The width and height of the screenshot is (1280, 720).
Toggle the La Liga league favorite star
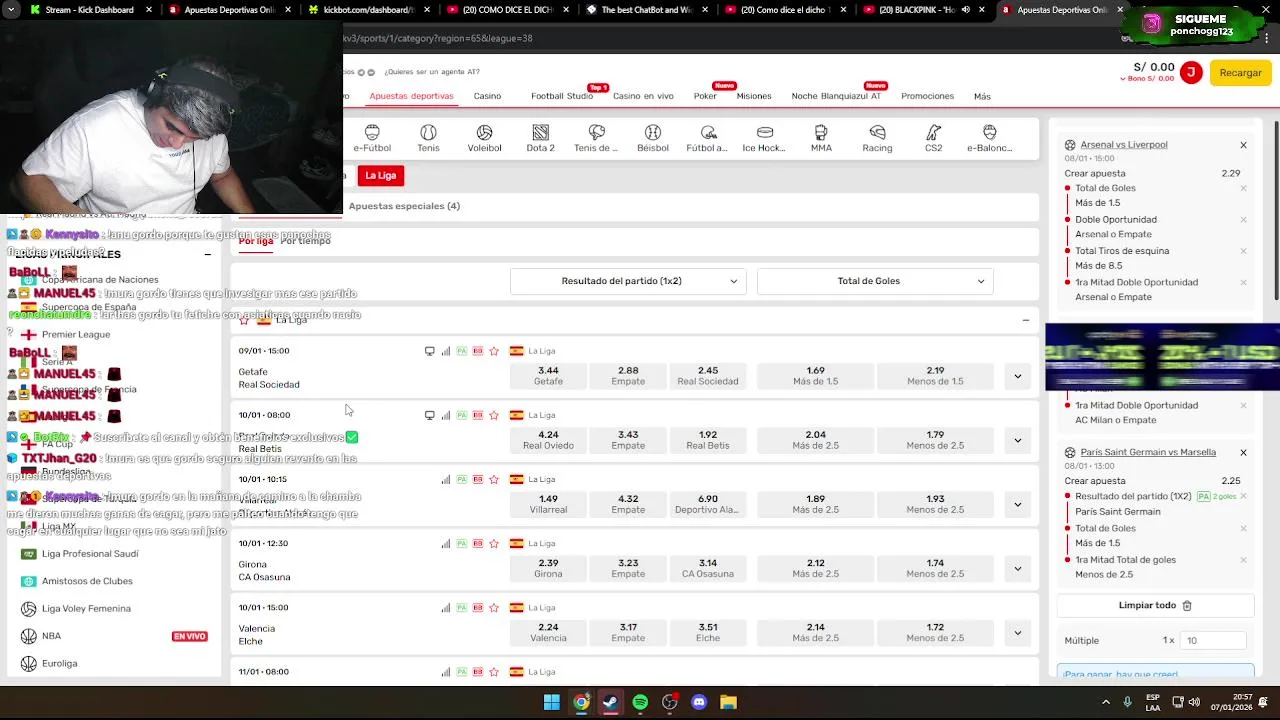click(244, 320)
